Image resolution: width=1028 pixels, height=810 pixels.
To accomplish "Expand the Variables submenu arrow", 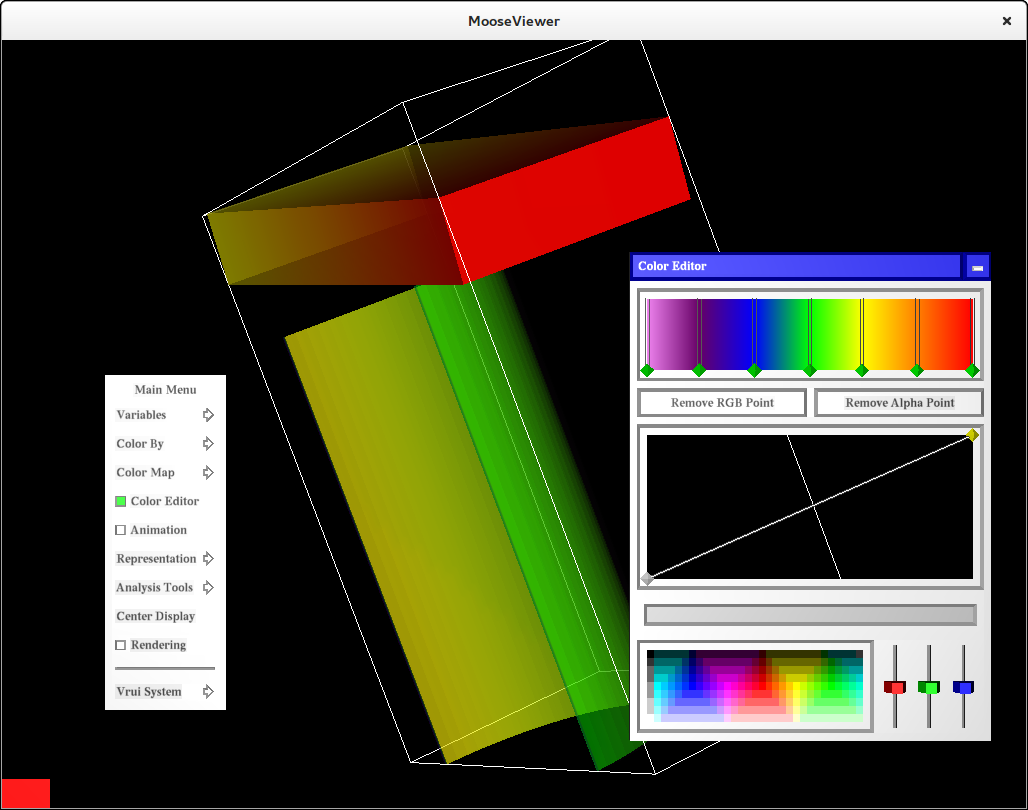I will pyautogui.click(x=208, y=415).
